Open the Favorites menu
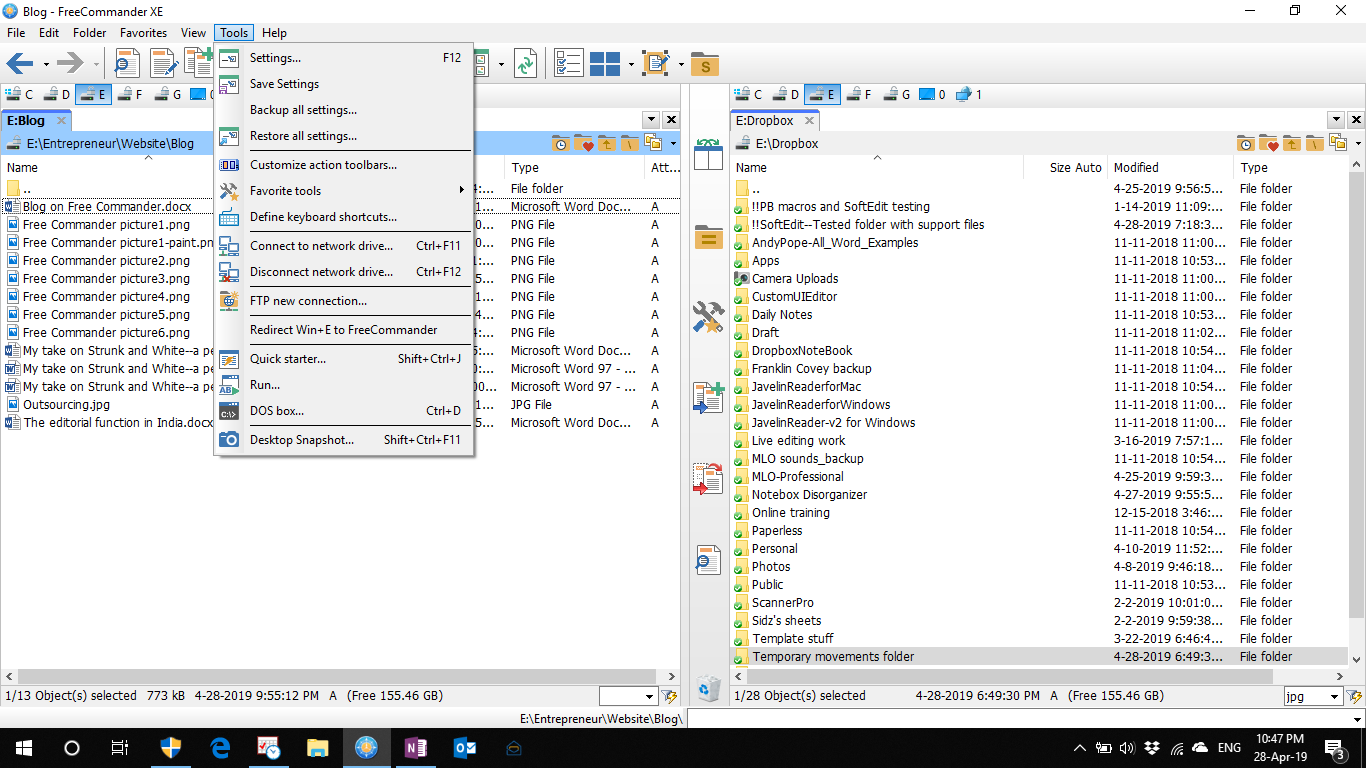 click(x=143, y=33)
